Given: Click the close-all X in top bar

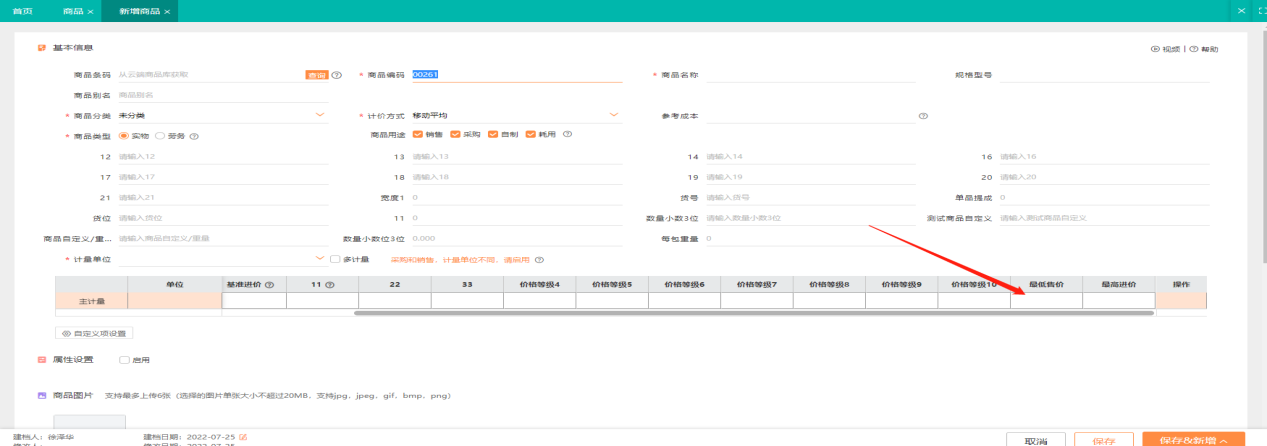Looking at the screenshot, I should click(x=1241, y=10).
